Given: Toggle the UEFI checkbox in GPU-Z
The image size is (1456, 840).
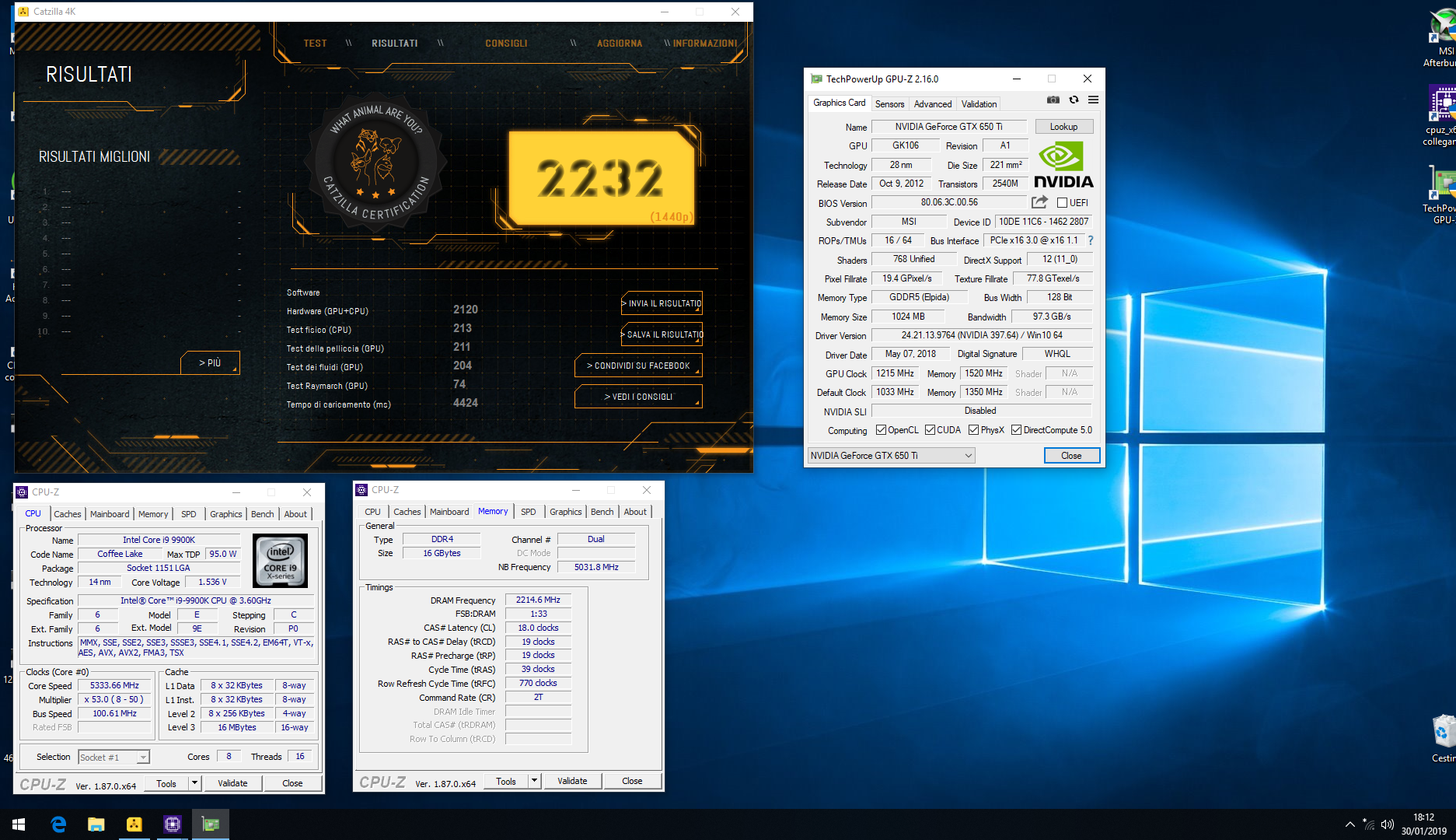Looking at the screenshot, I should (x=1062, y=203).
